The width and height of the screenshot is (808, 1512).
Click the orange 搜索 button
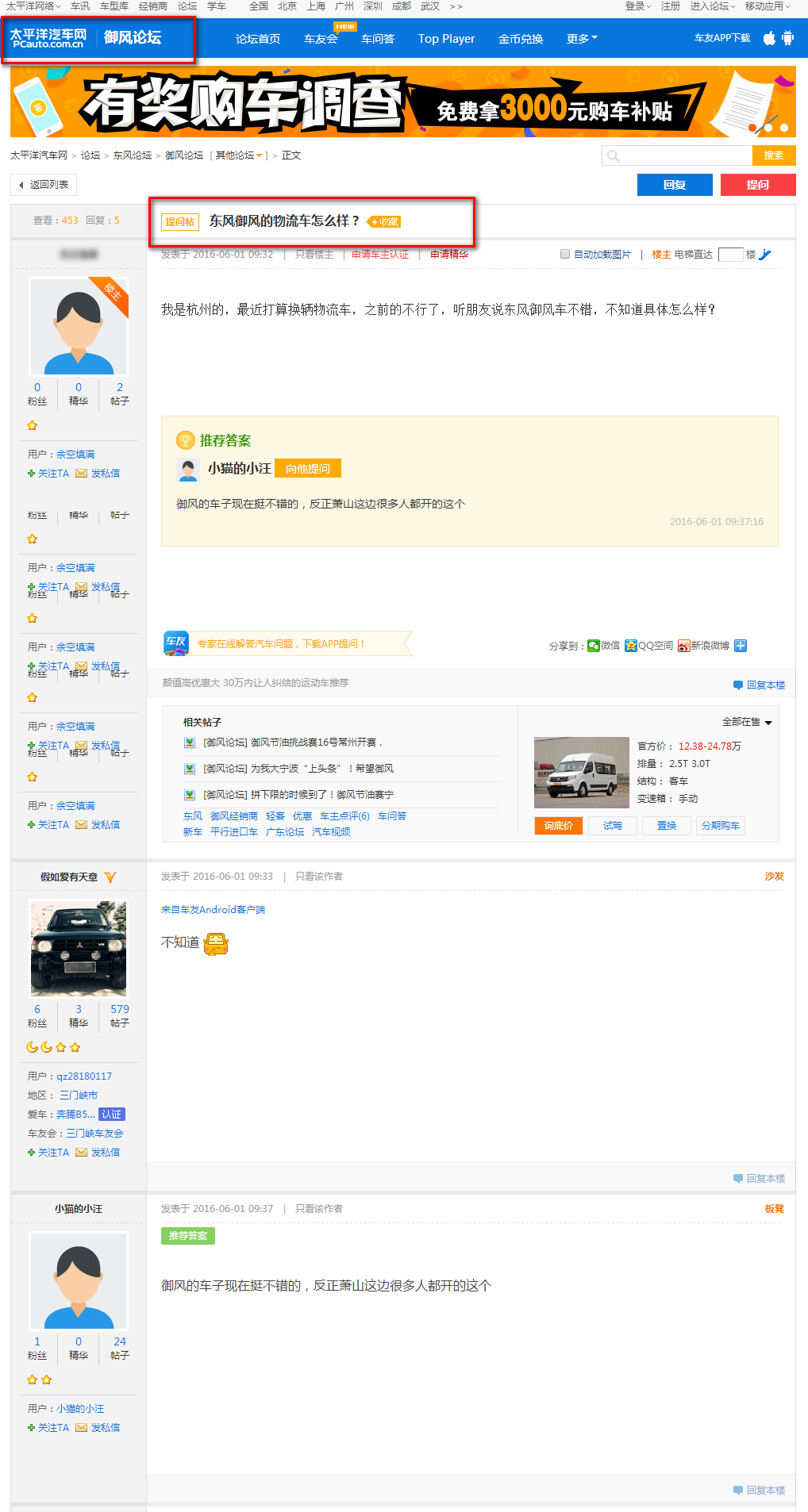point(774,155)
